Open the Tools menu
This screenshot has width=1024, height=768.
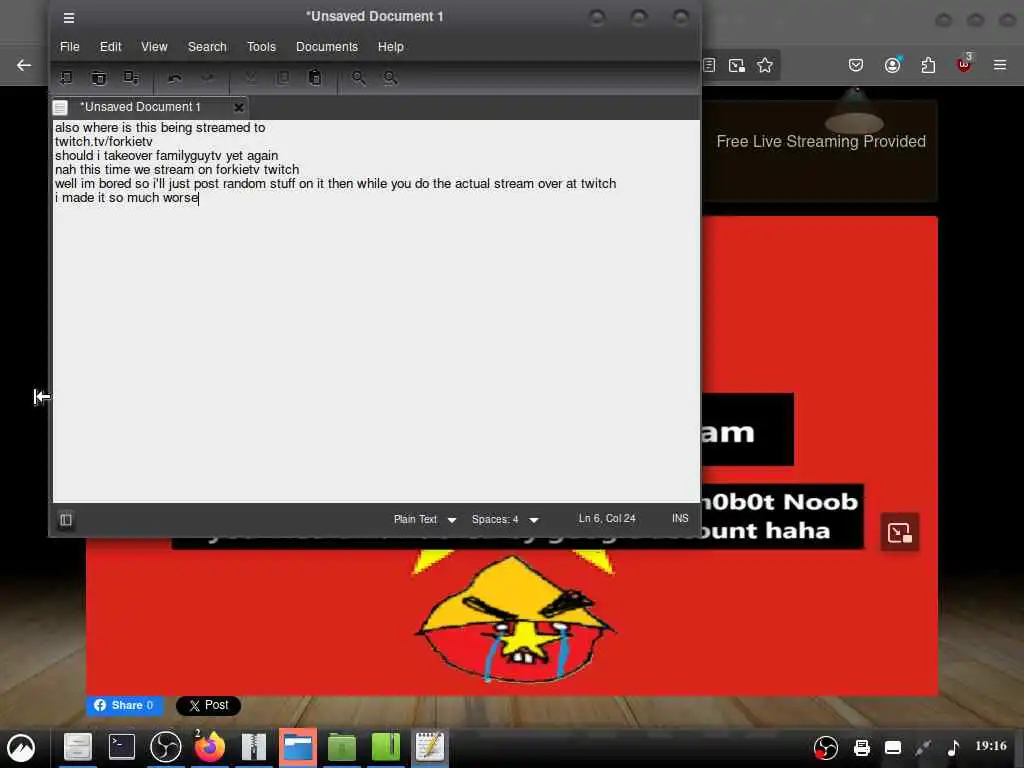point(261,47)
